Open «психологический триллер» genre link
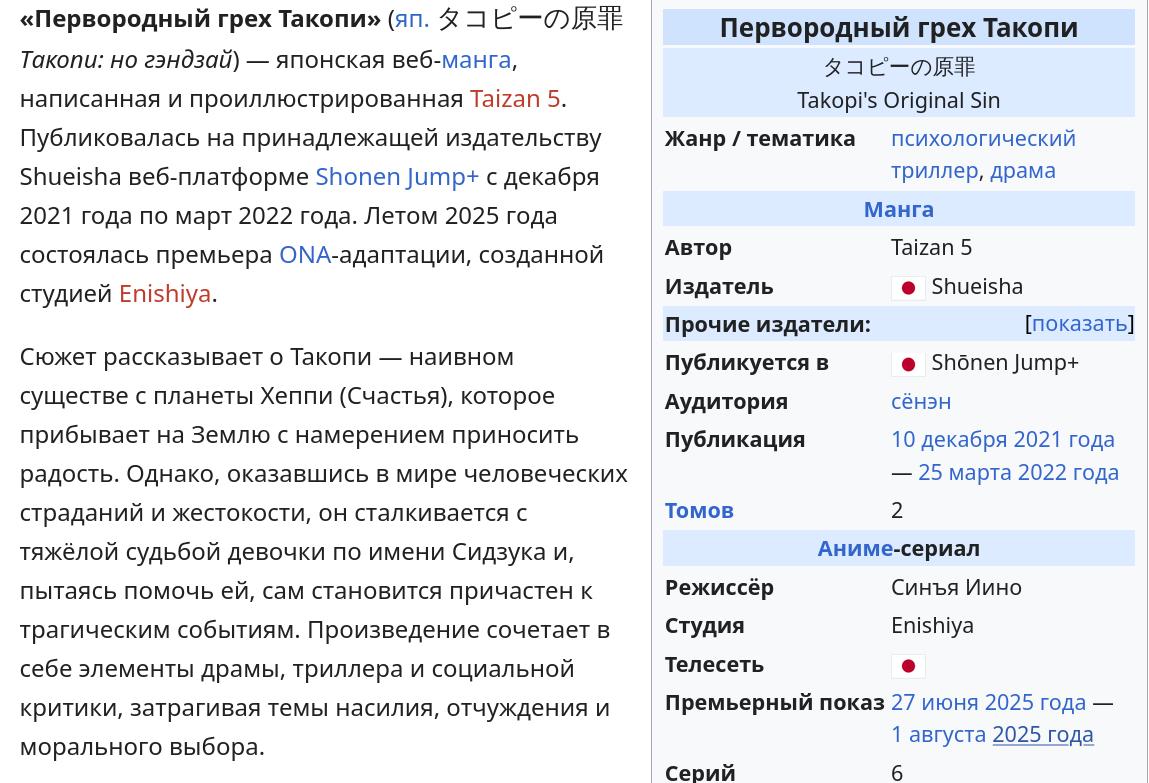The image size is (1149, 783). tap(983, 154)
